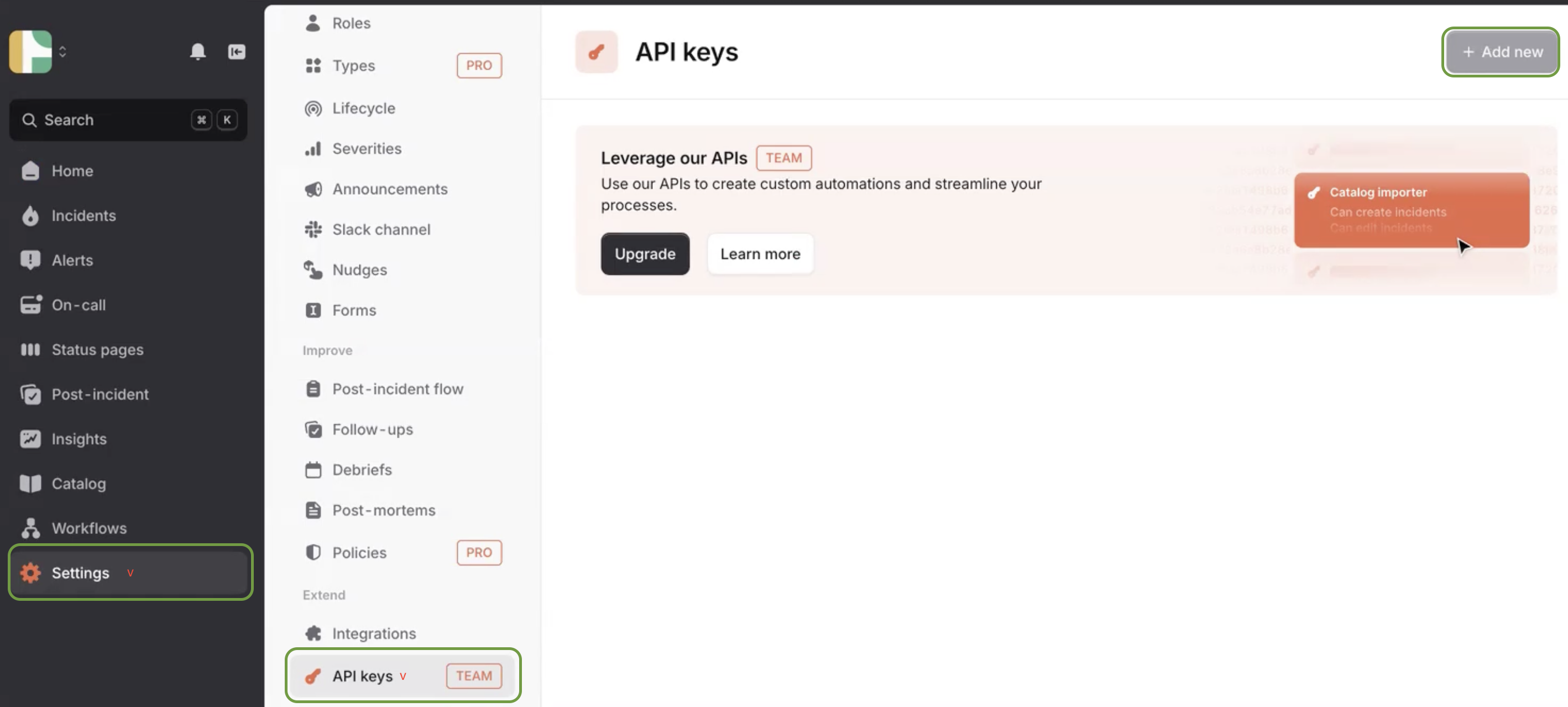This screenshot has height=707, width=1568.
Task: Open Status pages from sidebar
Action: (x=97, y=350)
